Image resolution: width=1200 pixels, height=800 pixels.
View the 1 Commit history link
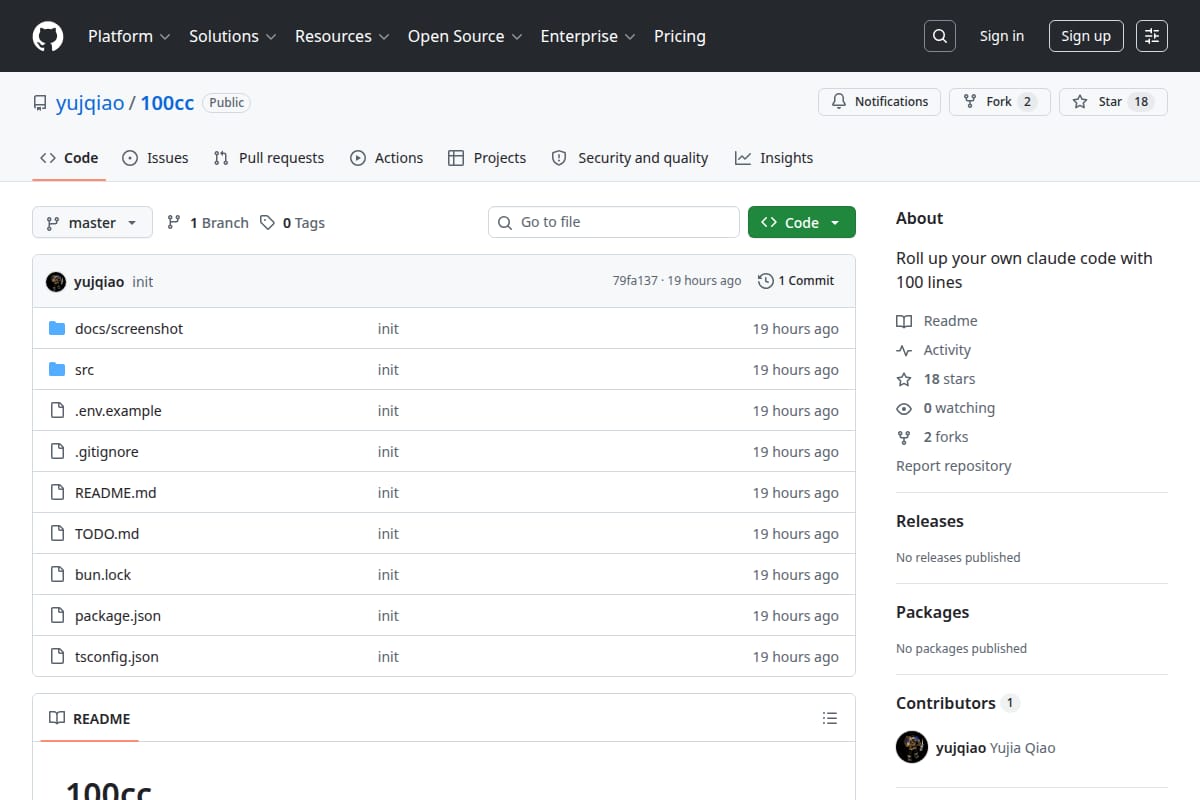point(796,281)
